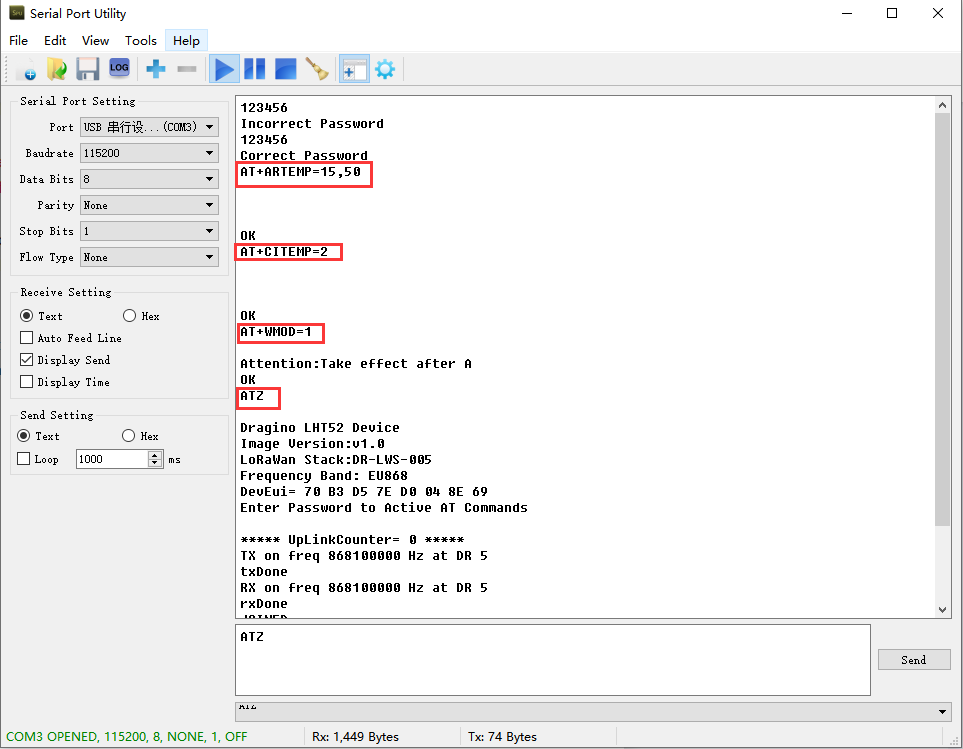Open settings with the gear icon

pos(385,69)
